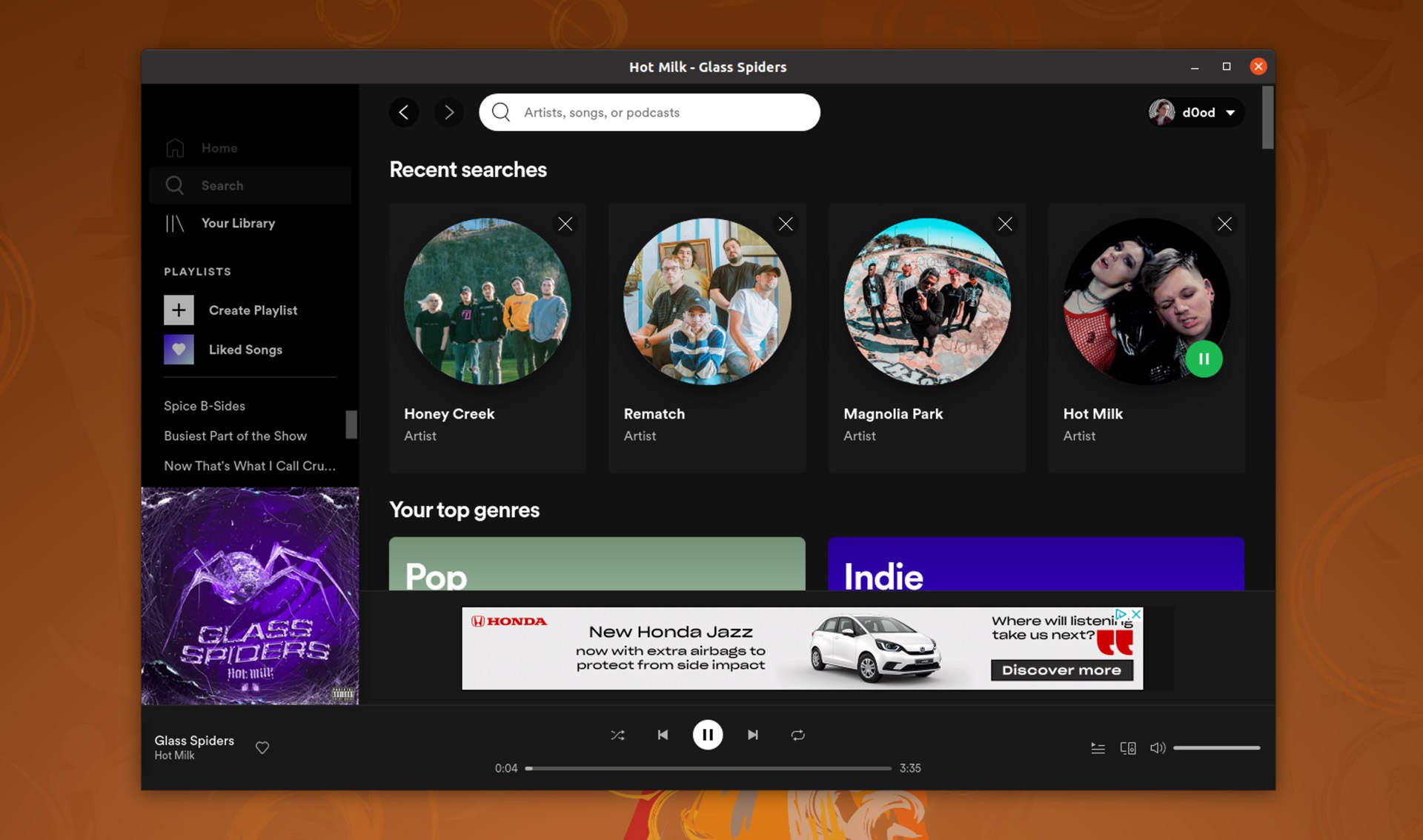Open the play queue
Image resolution: width=1423 pixels, height=840 pixels.
[x=1098, y=748]
